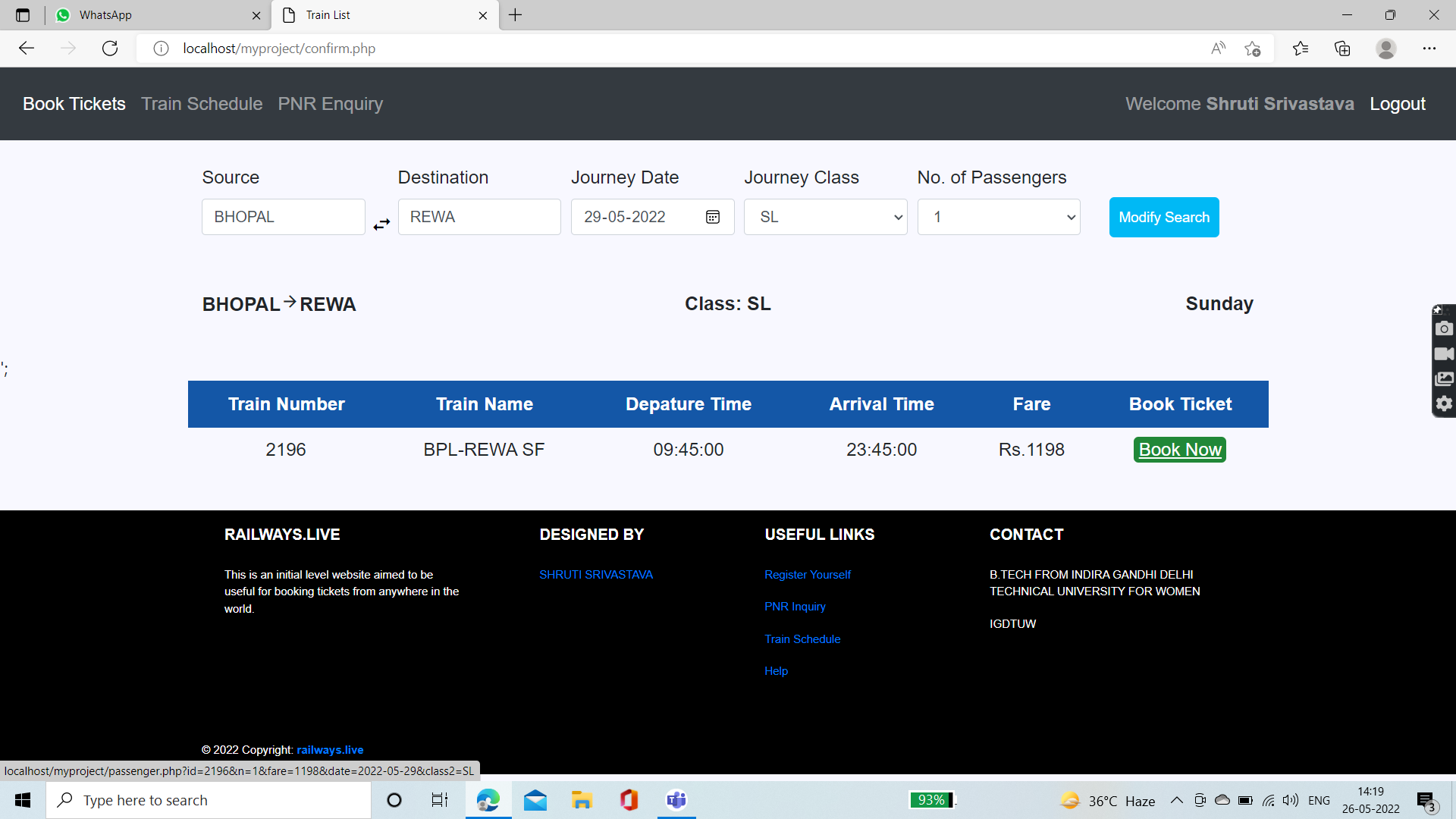This screenshot has height=819, width=1456.
Task: Click the Modify Search button
Action: click(x=1164, y=217)
